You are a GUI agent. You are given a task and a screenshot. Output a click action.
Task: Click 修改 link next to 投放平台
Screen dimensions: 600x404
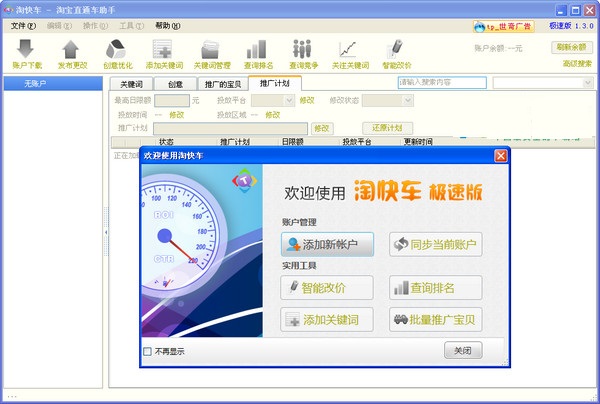[307, 101]
